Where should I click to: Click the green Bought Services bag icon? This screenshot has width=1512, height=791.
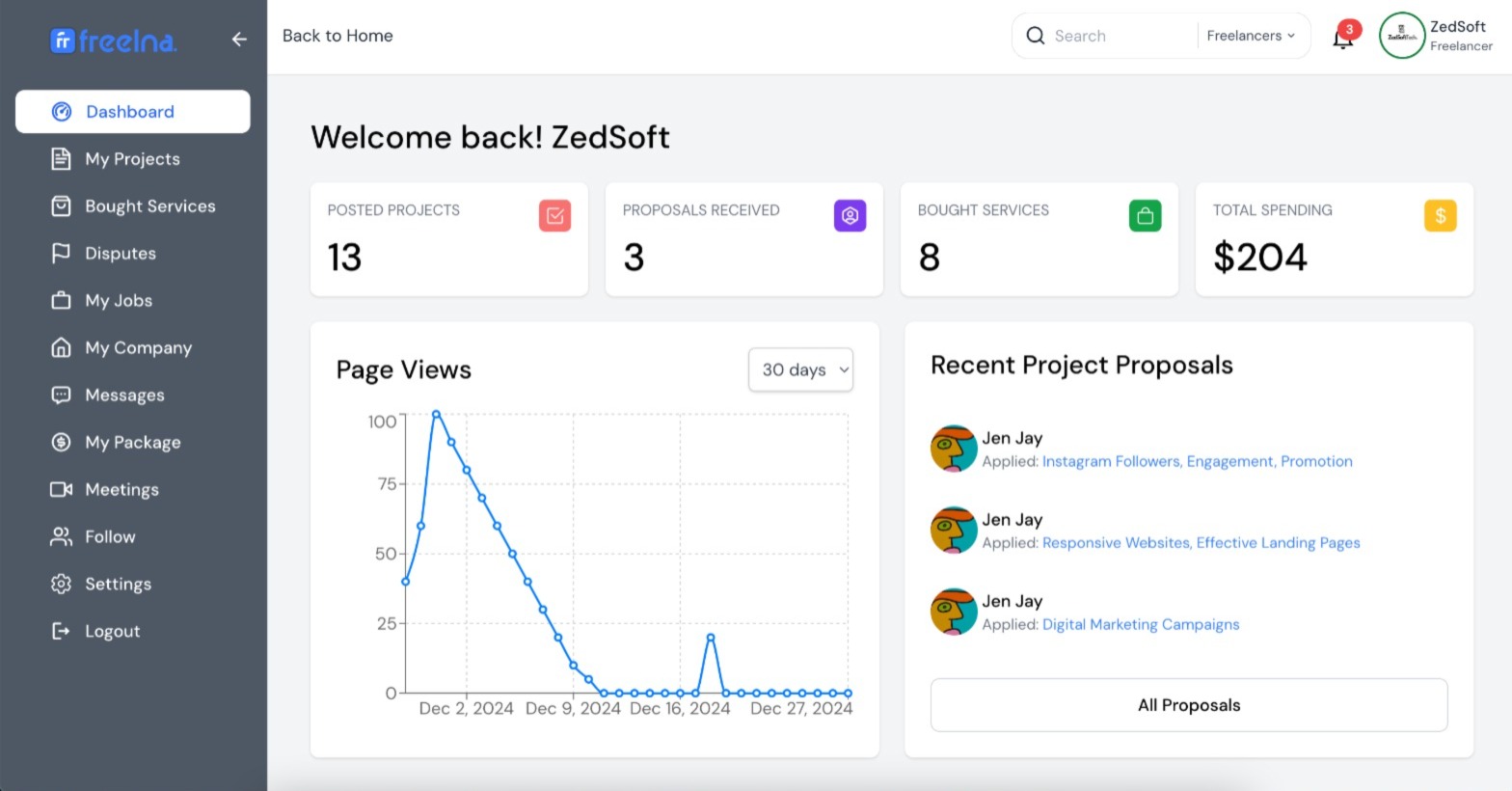coord(1146,215)
